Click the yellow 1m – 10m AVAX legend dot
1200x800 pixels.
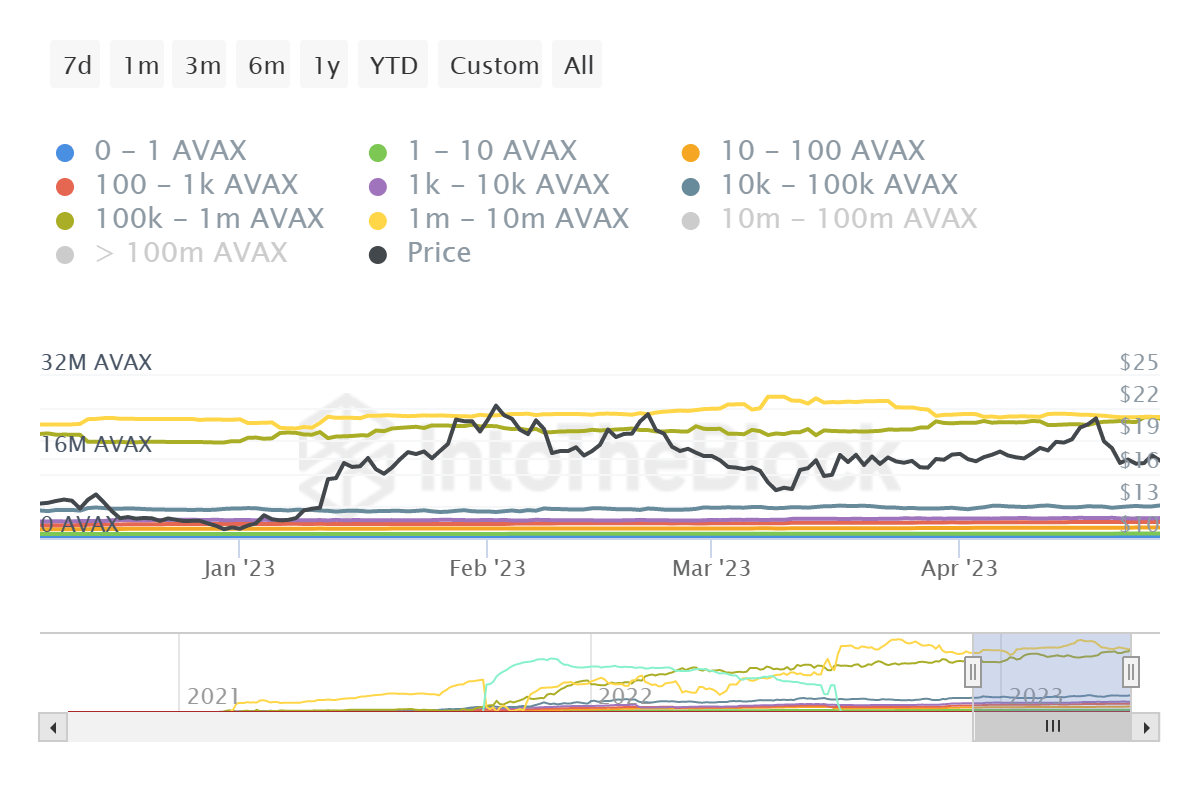tap(378, 220)
